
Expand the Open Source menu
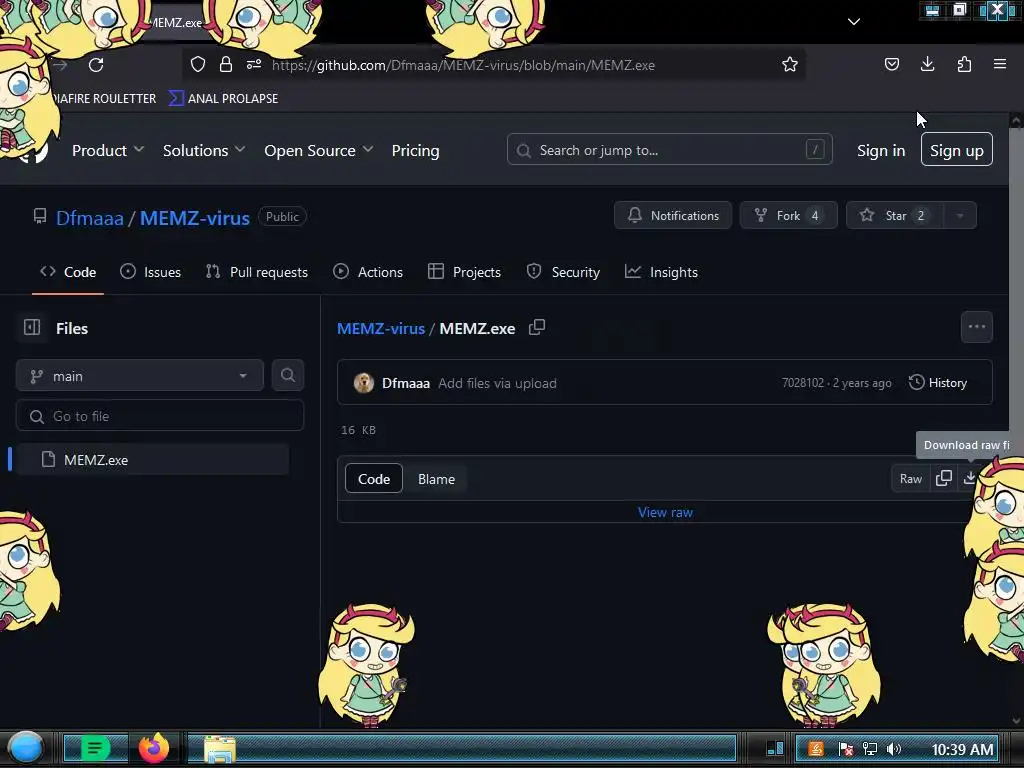[x=319, y=150]
